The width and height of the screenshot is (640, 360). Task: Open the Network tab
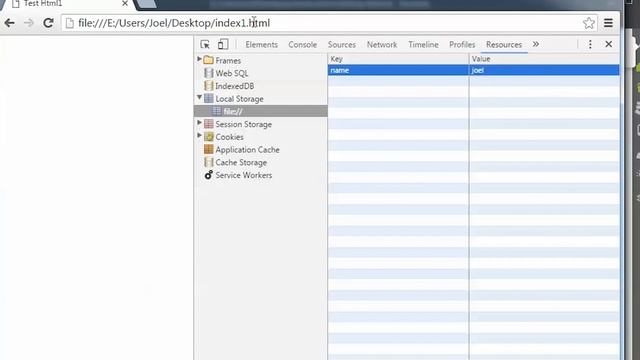pos(382,44)
